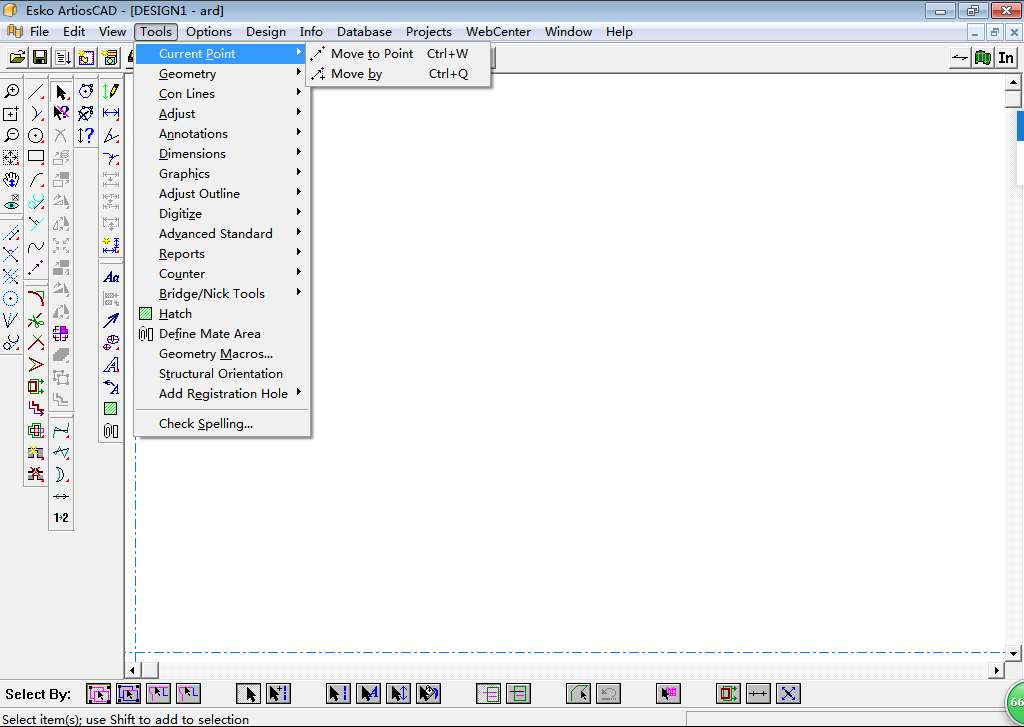
Task: Open Geometry Macros dialog entry
Action: (x=216, y=354)
